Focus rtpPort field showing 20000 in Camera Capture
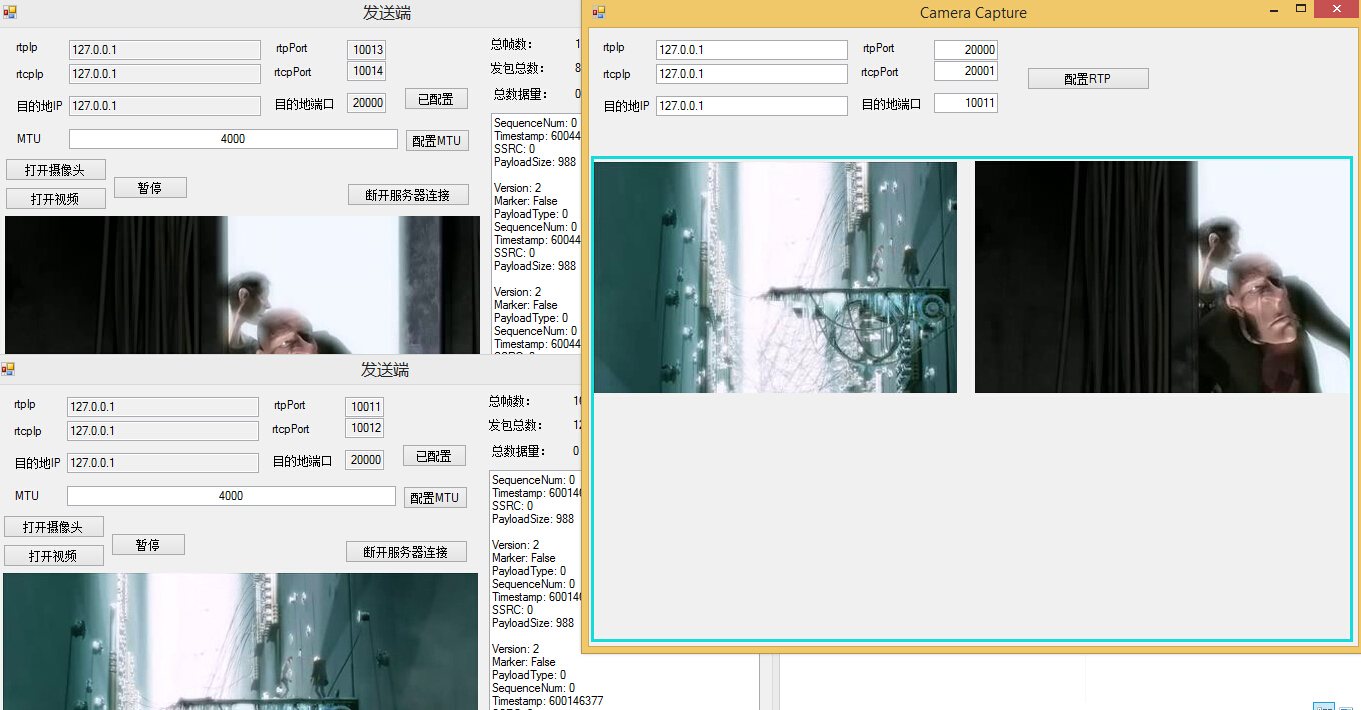1361x710 pixels. pyautogui.click(x=966, y=50)
